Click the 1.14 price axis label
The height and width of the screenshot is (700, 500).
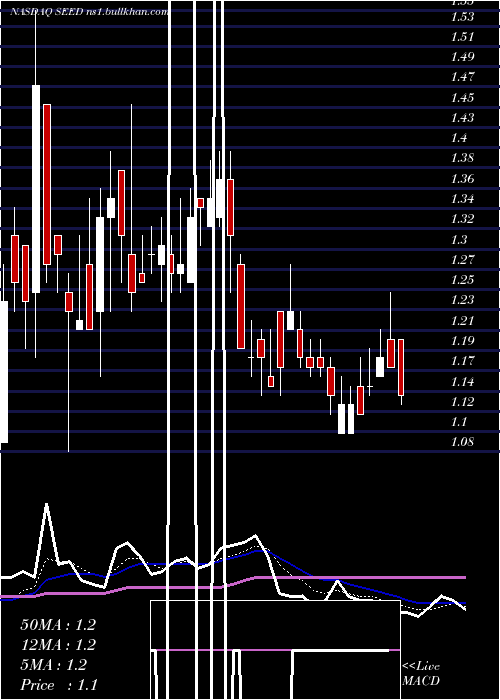pos(462,382)
